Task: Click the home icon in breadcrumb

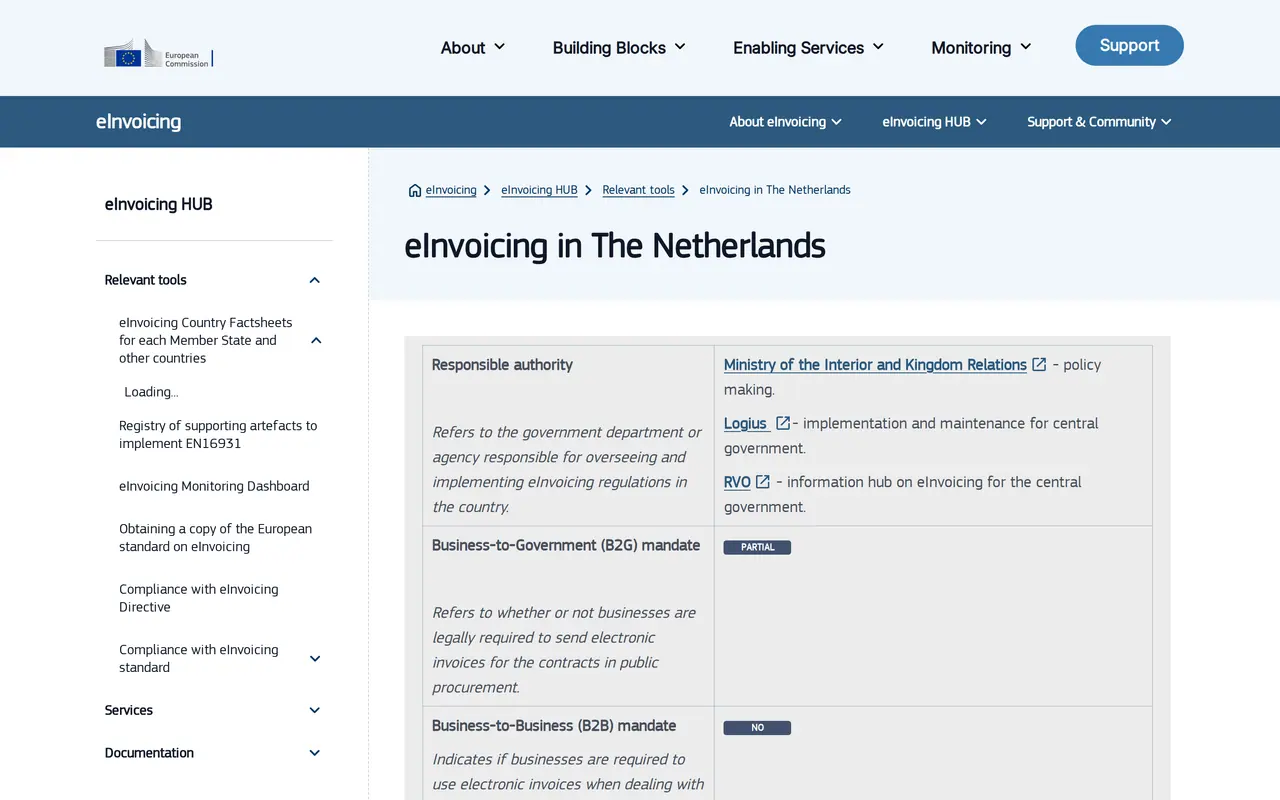Action: [415, 190]
